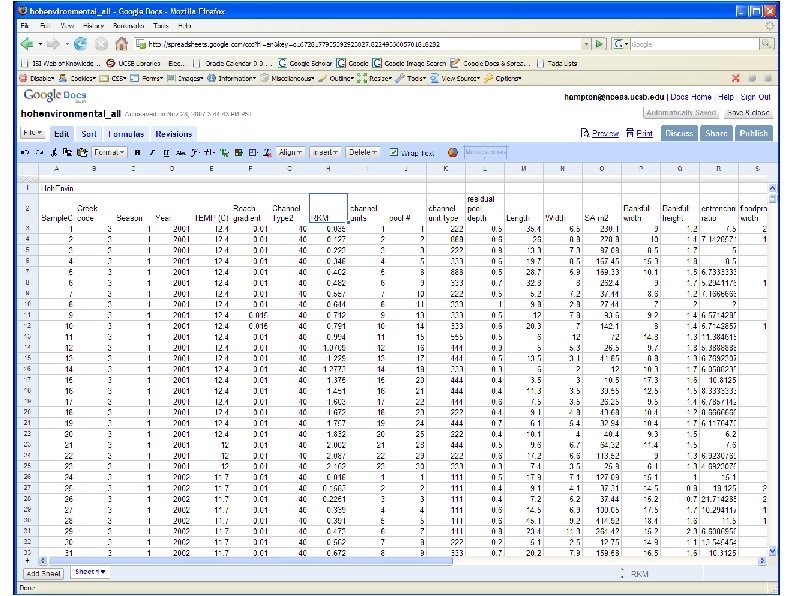Click the Italic formatting icon
The width and height of the screenshot is (794, 596).
(151, 153)
